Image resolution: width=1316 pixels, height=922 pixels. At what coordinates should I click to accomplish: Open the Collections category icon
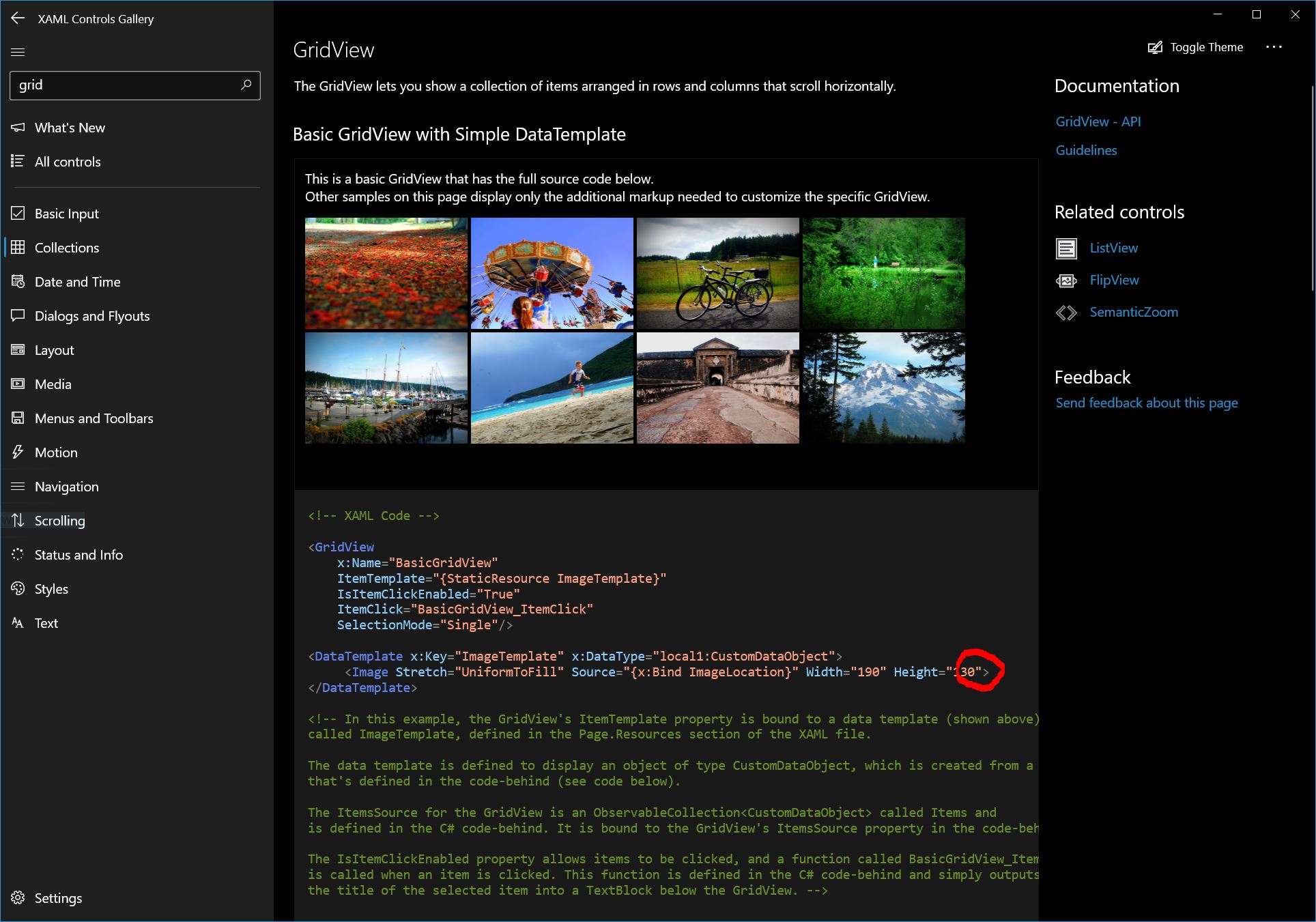(18, 248)
